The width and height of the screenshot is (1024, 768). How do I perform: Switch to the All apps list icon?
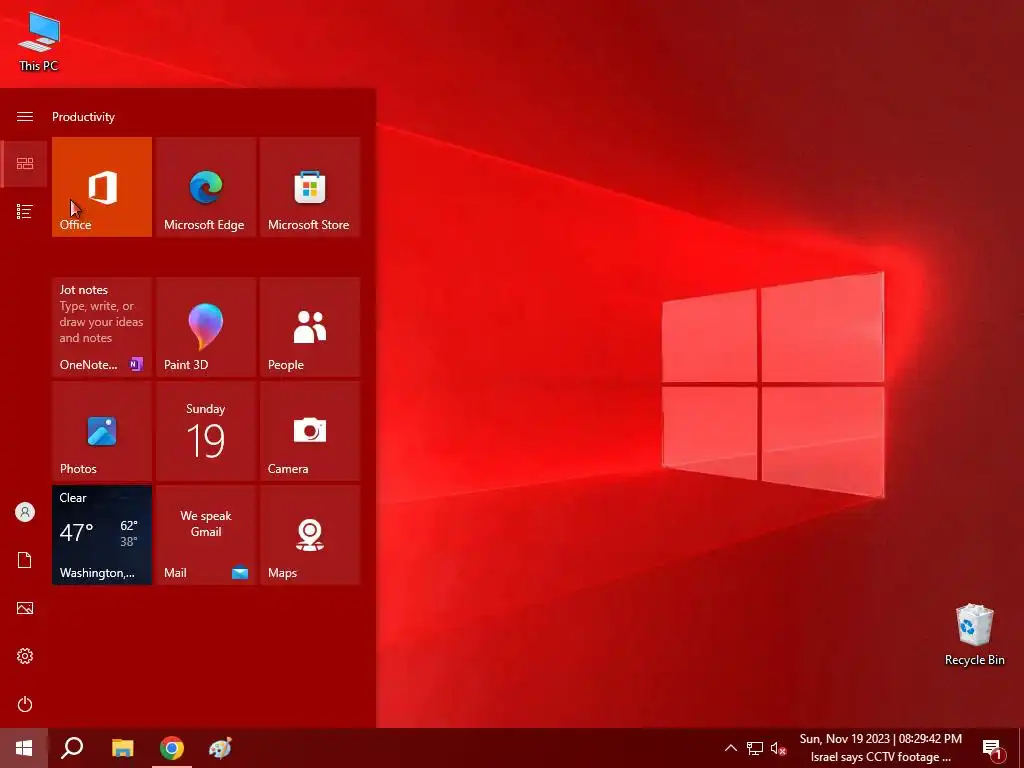tap(25, 212)
